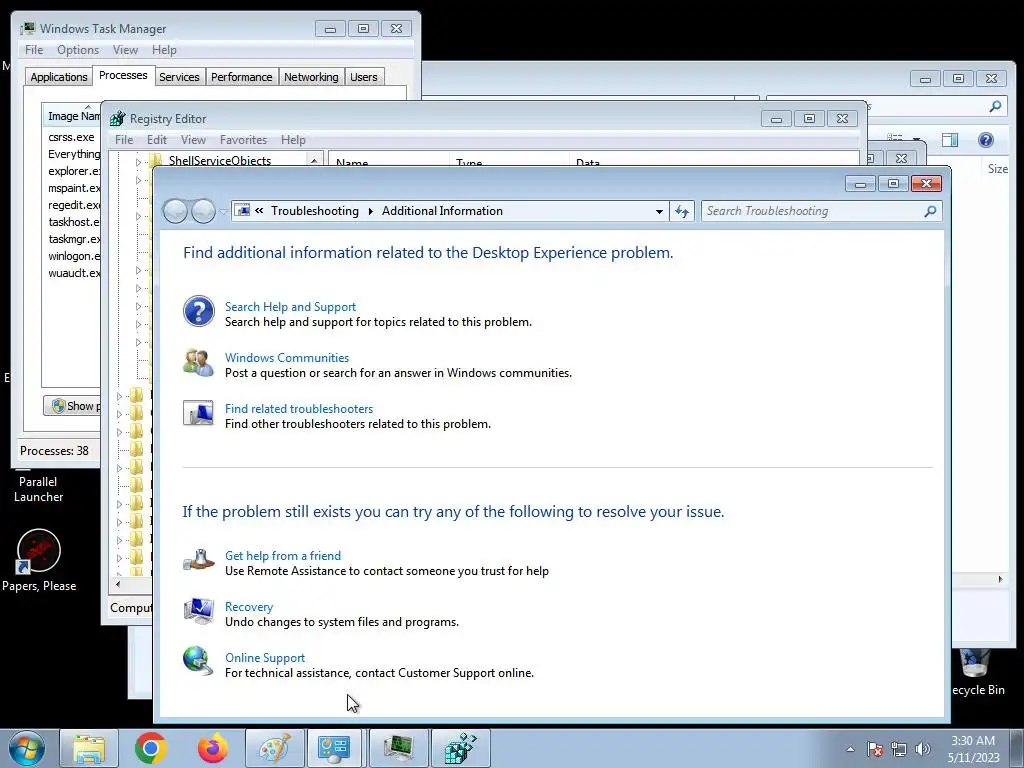Click the Get help from a friend icon

pyautogui.click(x=199, y=560)
